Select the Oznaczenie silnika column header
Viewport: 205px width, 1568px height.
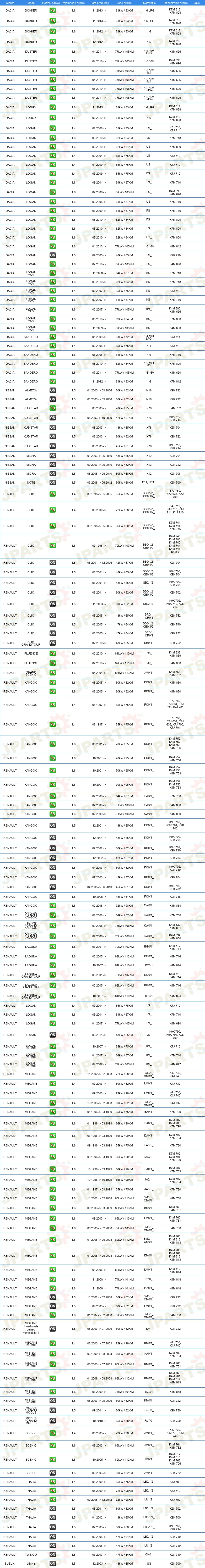point(175,3)
